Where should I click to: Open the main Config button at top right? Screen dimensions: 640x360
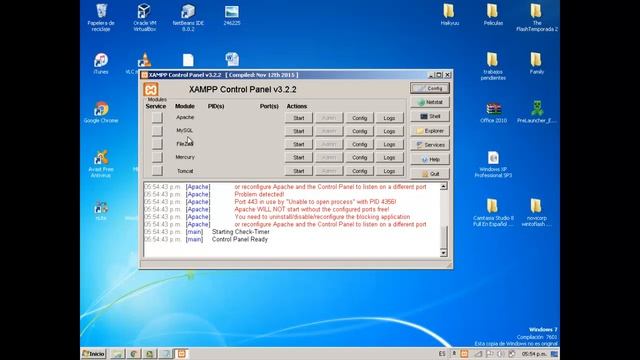(x=430, y=88)
